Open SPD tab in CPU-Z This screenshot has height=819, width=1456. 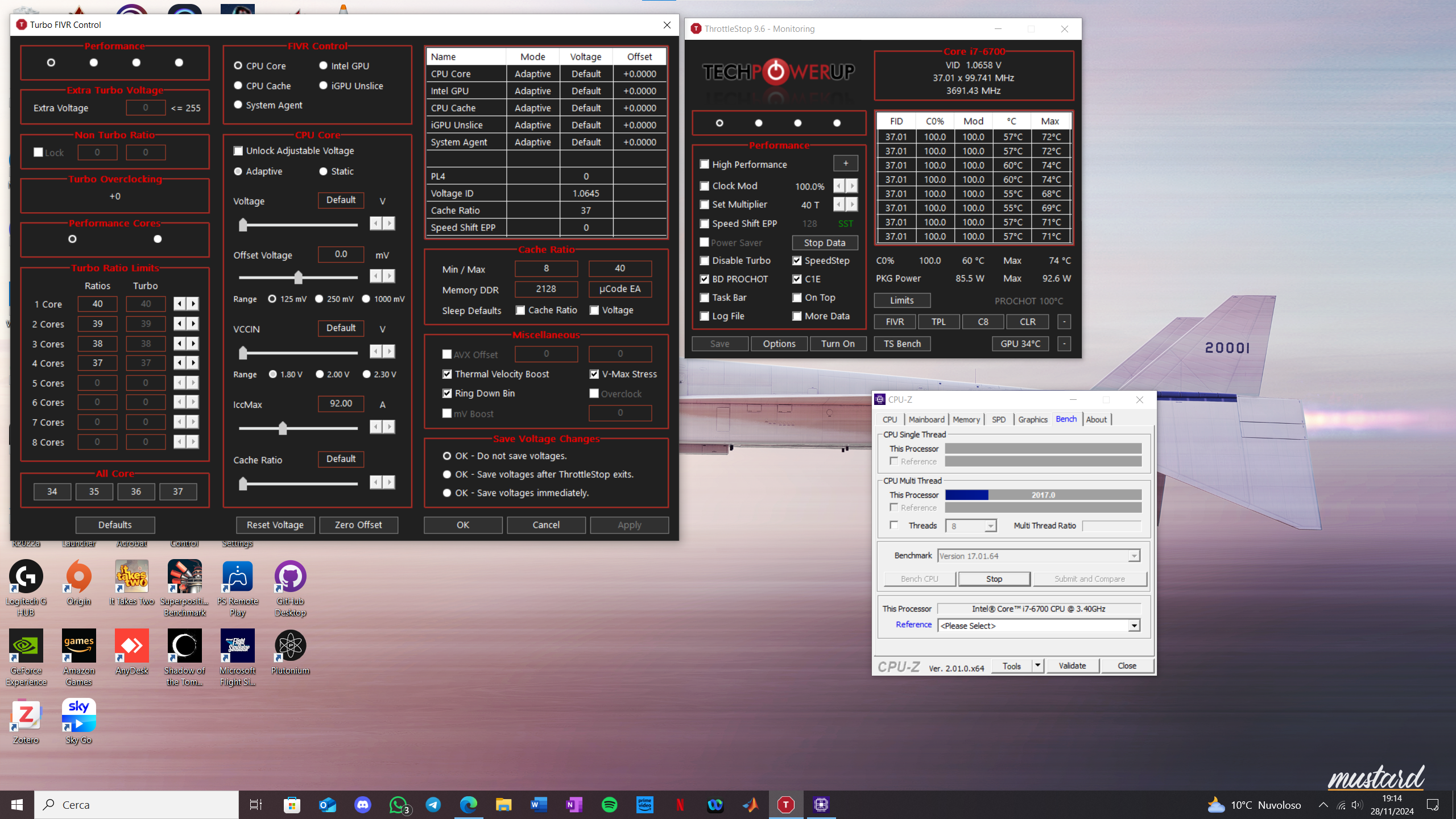tap(999, 419)
